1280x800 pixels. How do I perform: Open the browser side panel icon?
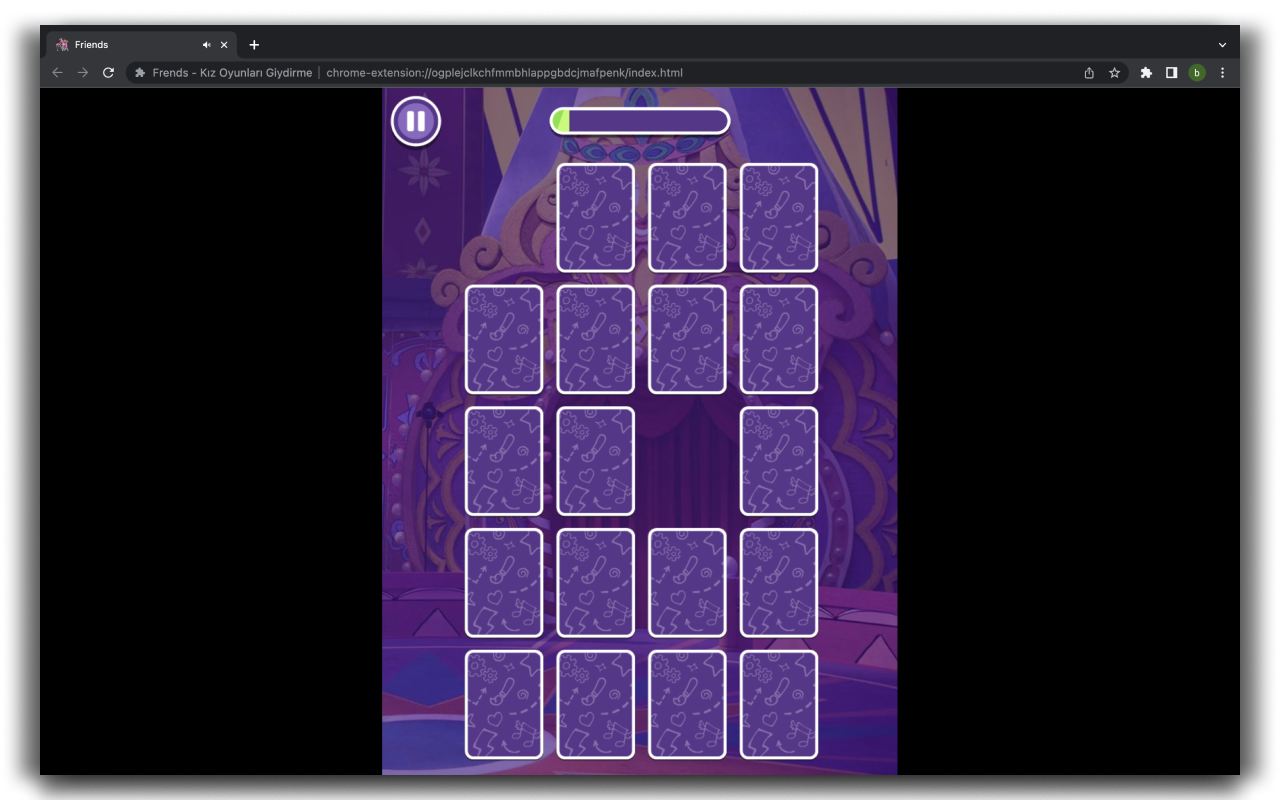pos(1171,73)
